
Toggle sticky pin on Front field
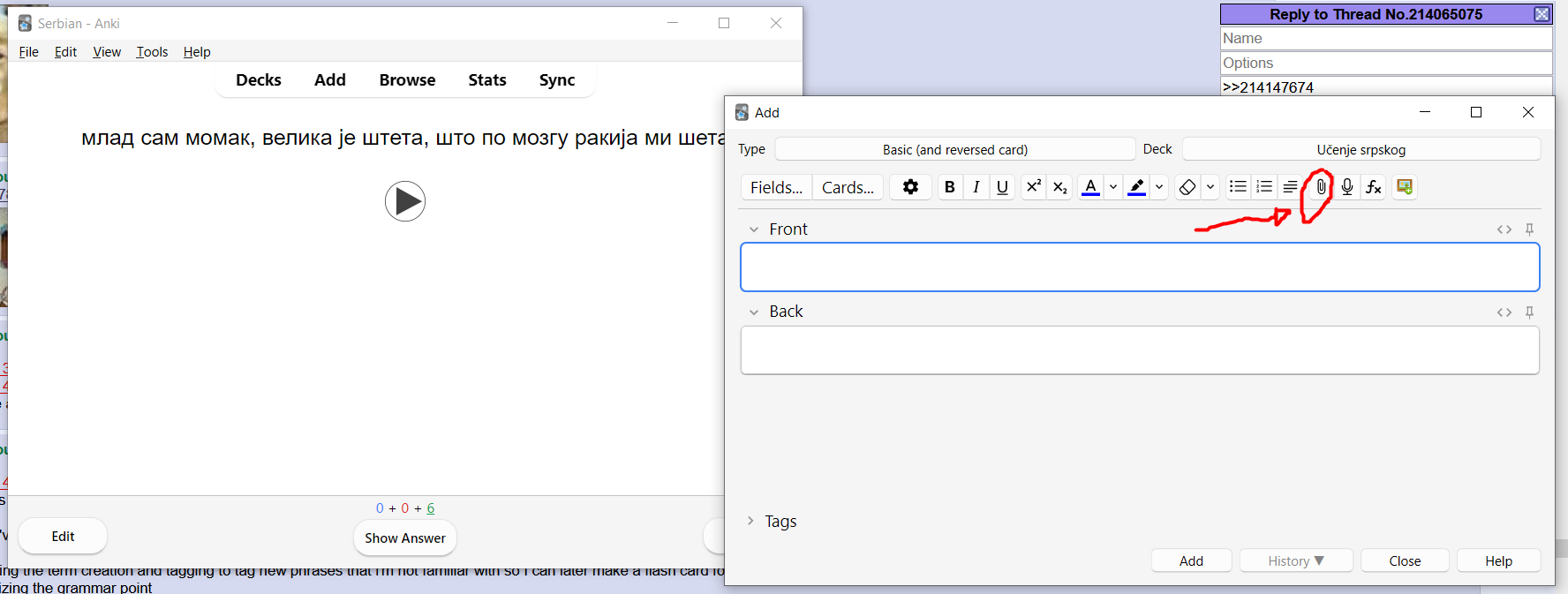[1530, 229]
